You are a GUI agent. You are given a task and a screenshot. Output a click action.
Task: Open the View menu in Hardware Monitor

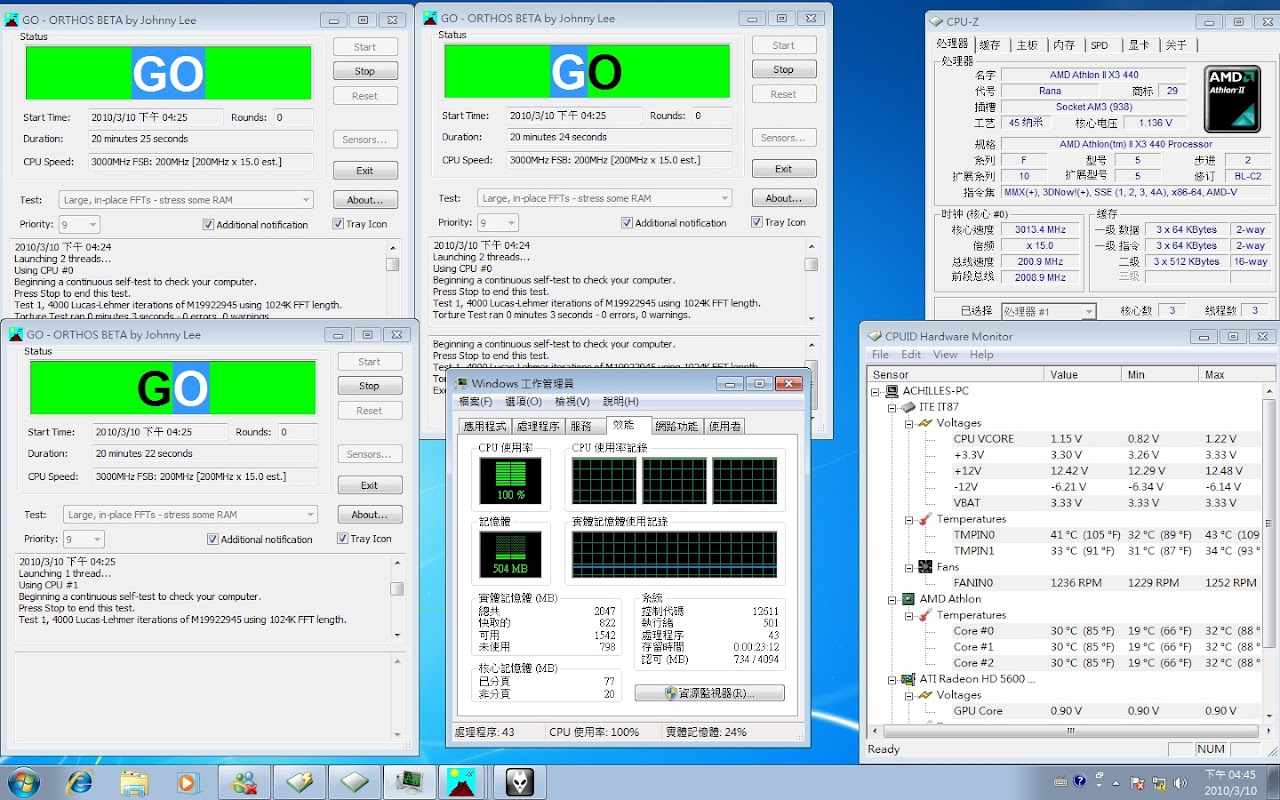click(945, 355)
